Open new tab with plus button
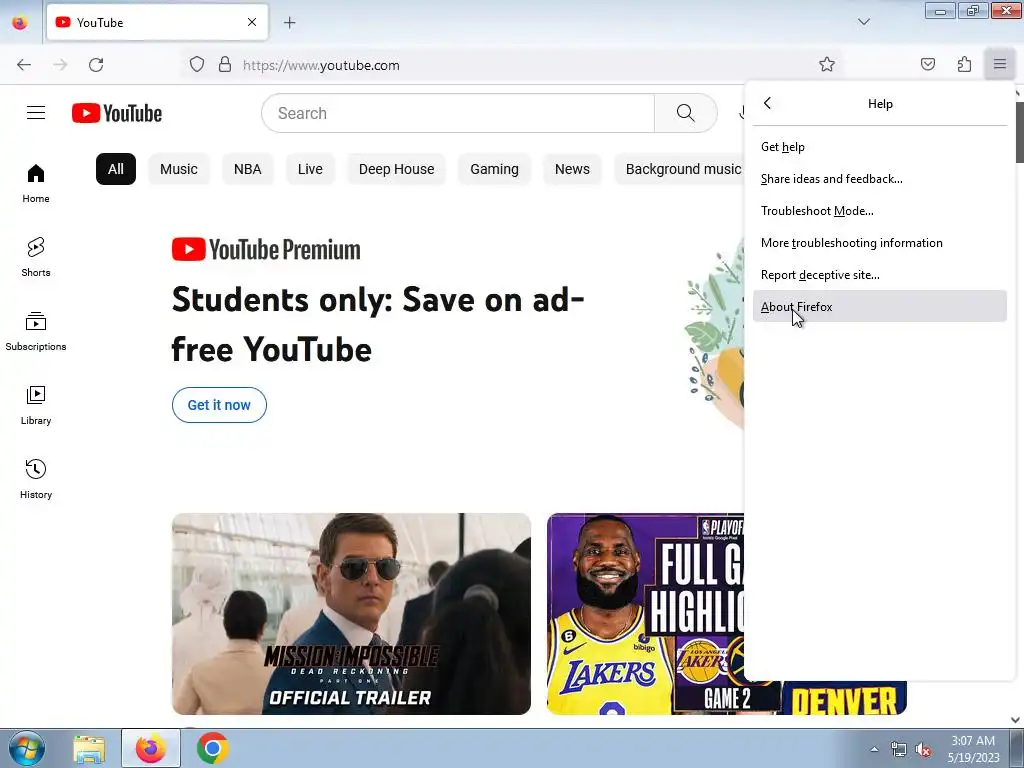The image size is (1024, 768). pos(289,23)
